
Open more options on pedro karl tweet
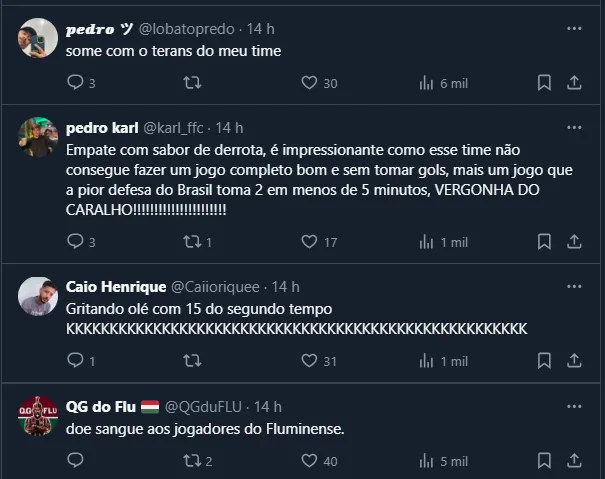575,127
